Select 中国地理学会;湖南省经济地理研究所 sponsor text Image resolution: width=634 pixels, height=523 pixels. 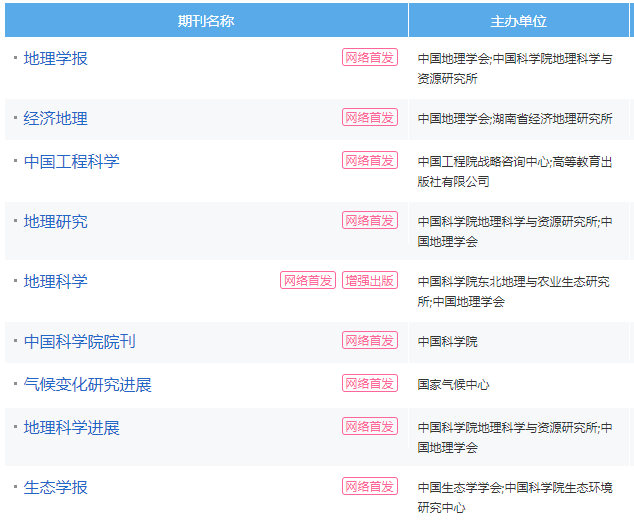tap(515, 119)
